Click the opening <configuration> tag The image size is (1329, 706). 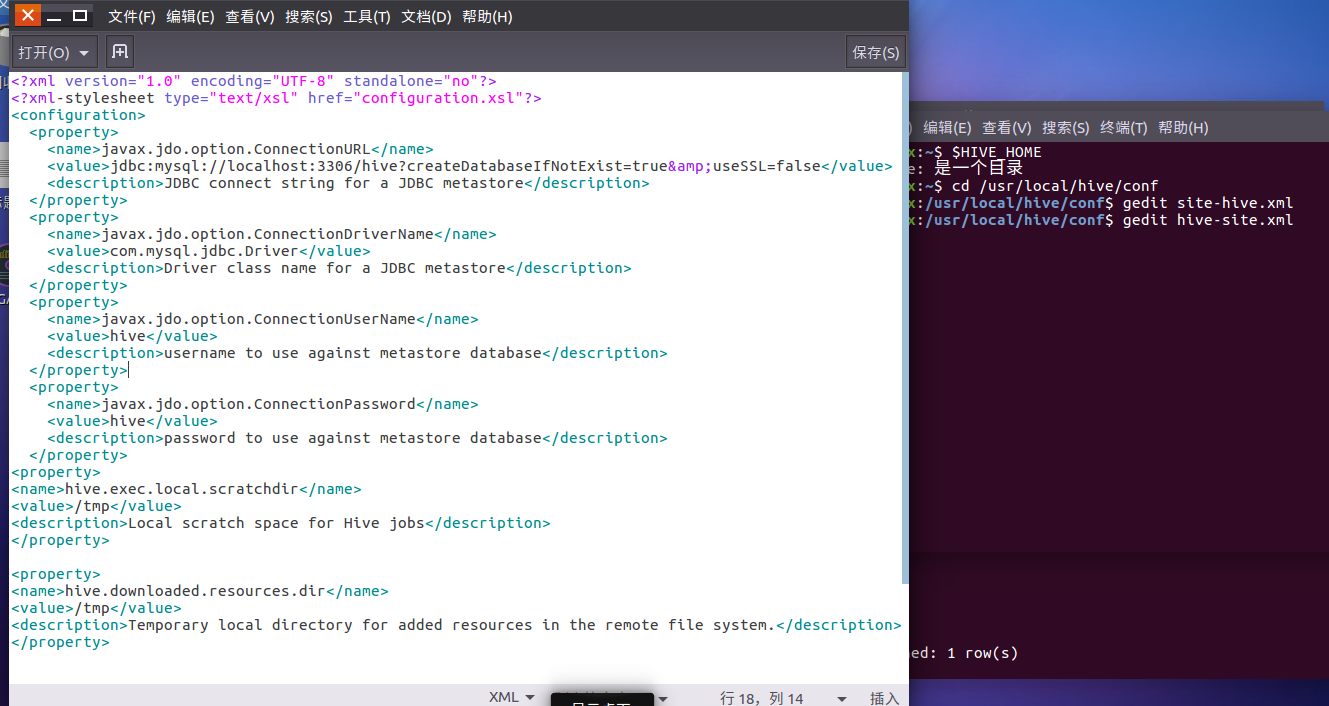coord(78,115)
